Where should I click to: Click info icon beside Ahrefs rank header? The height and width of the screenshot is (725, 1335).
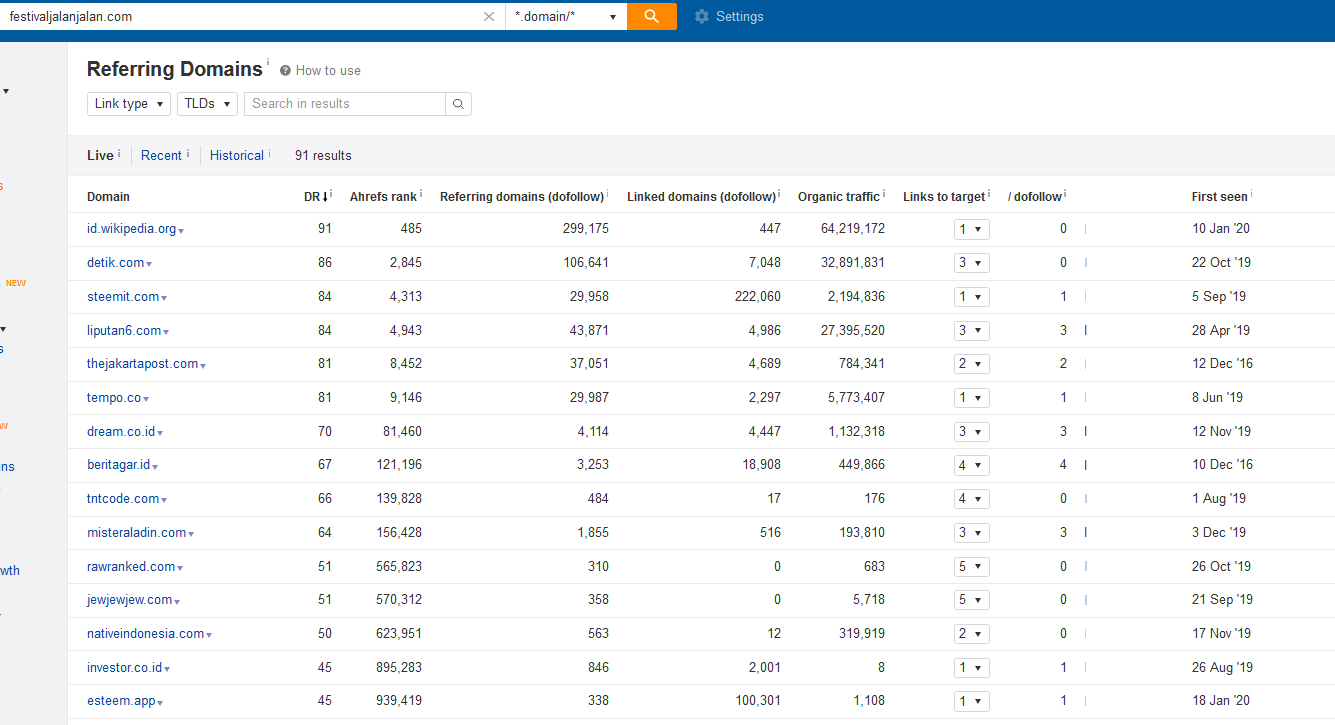(421, 195)
